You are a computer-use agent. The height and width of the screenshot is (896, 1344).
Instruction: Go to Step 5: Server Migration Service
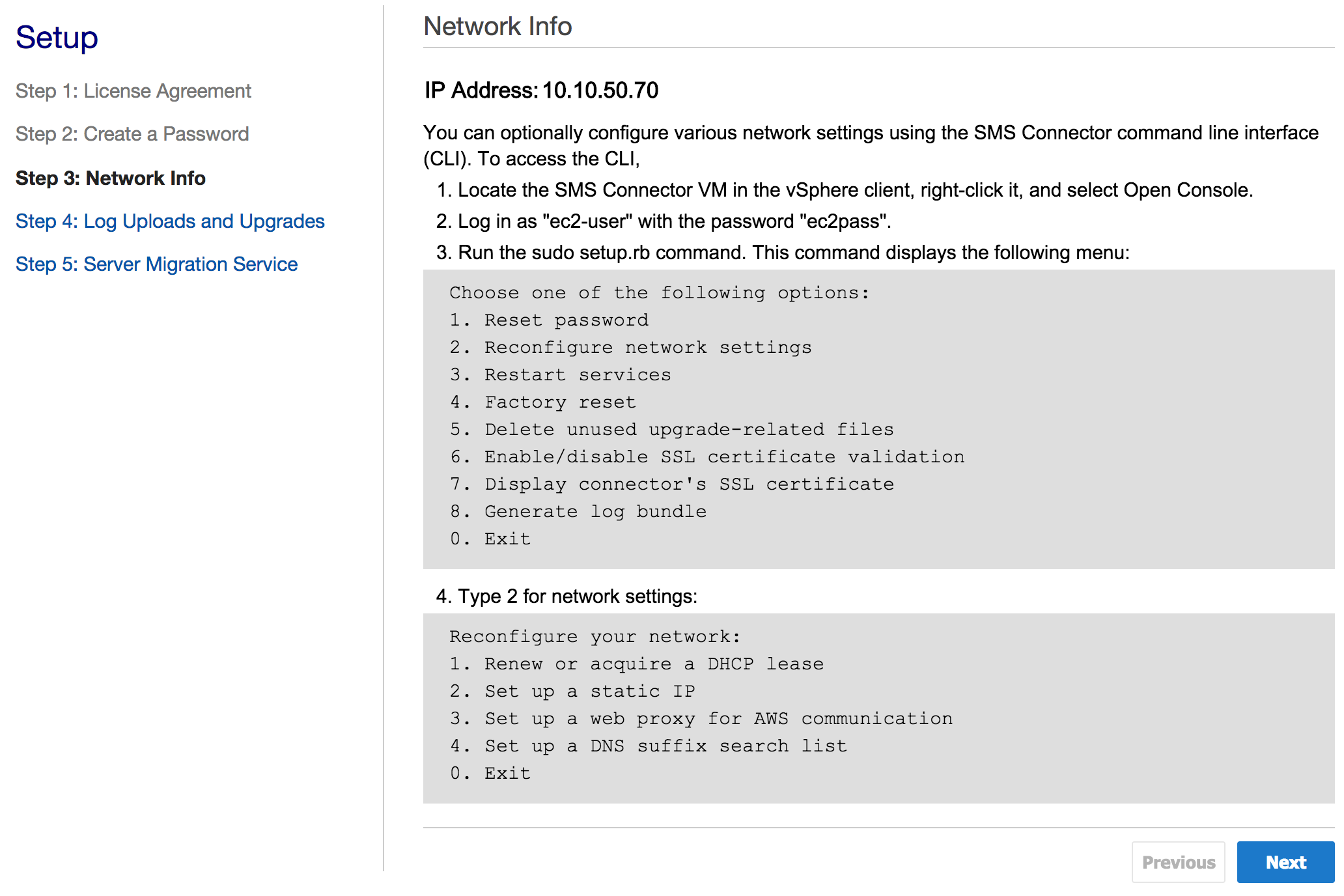[156, 264]
